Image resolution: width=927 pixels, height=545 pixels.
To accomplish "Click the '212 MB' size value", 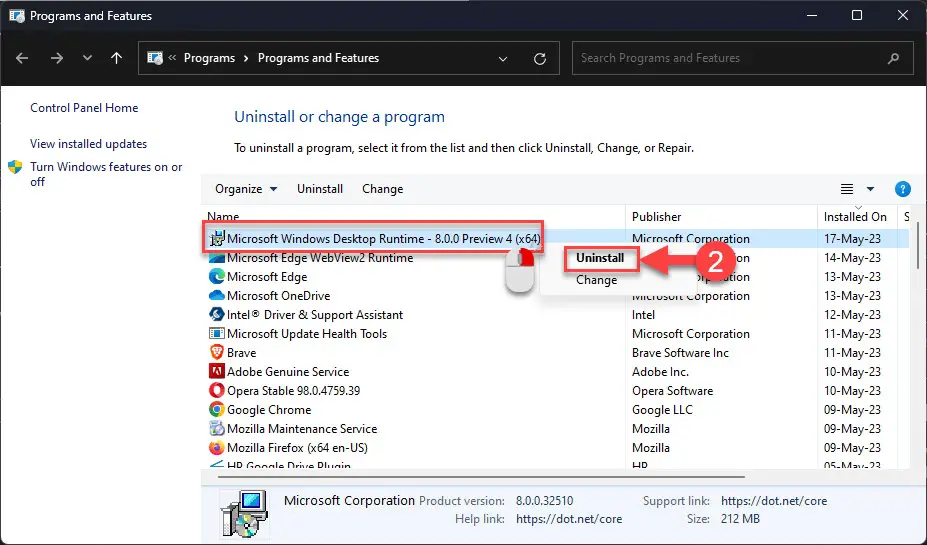I will pos(740,519).
